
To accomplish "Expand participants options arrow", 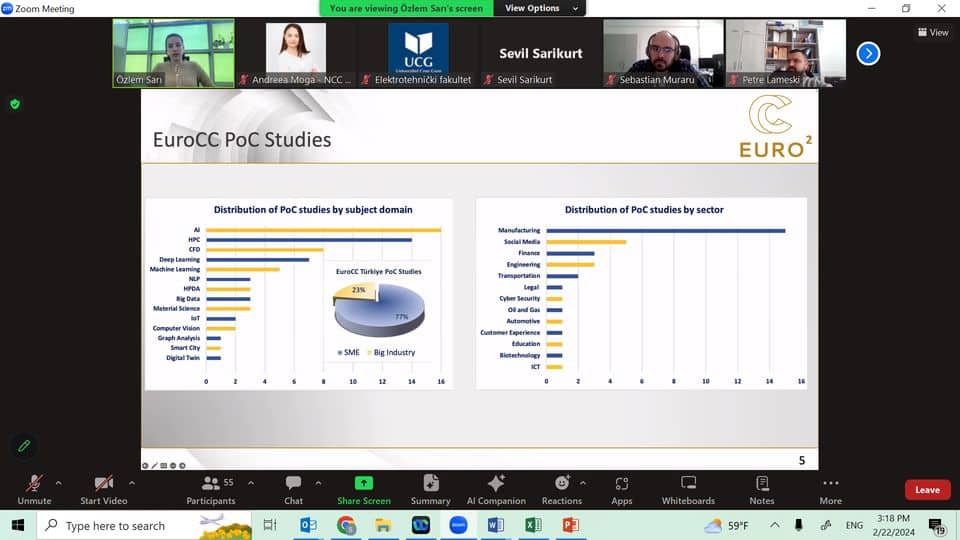I will pos(251,483).
